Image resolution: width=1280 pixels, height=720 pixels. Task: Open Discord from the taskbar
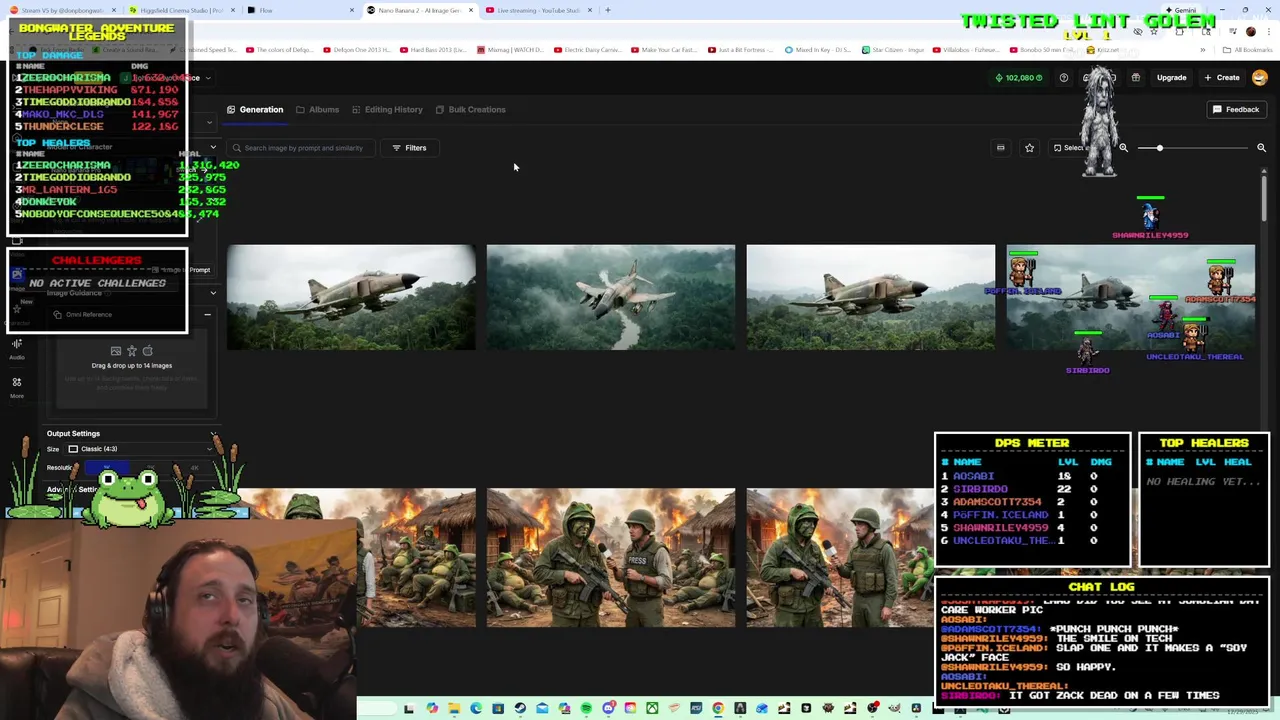pos(608,709)
